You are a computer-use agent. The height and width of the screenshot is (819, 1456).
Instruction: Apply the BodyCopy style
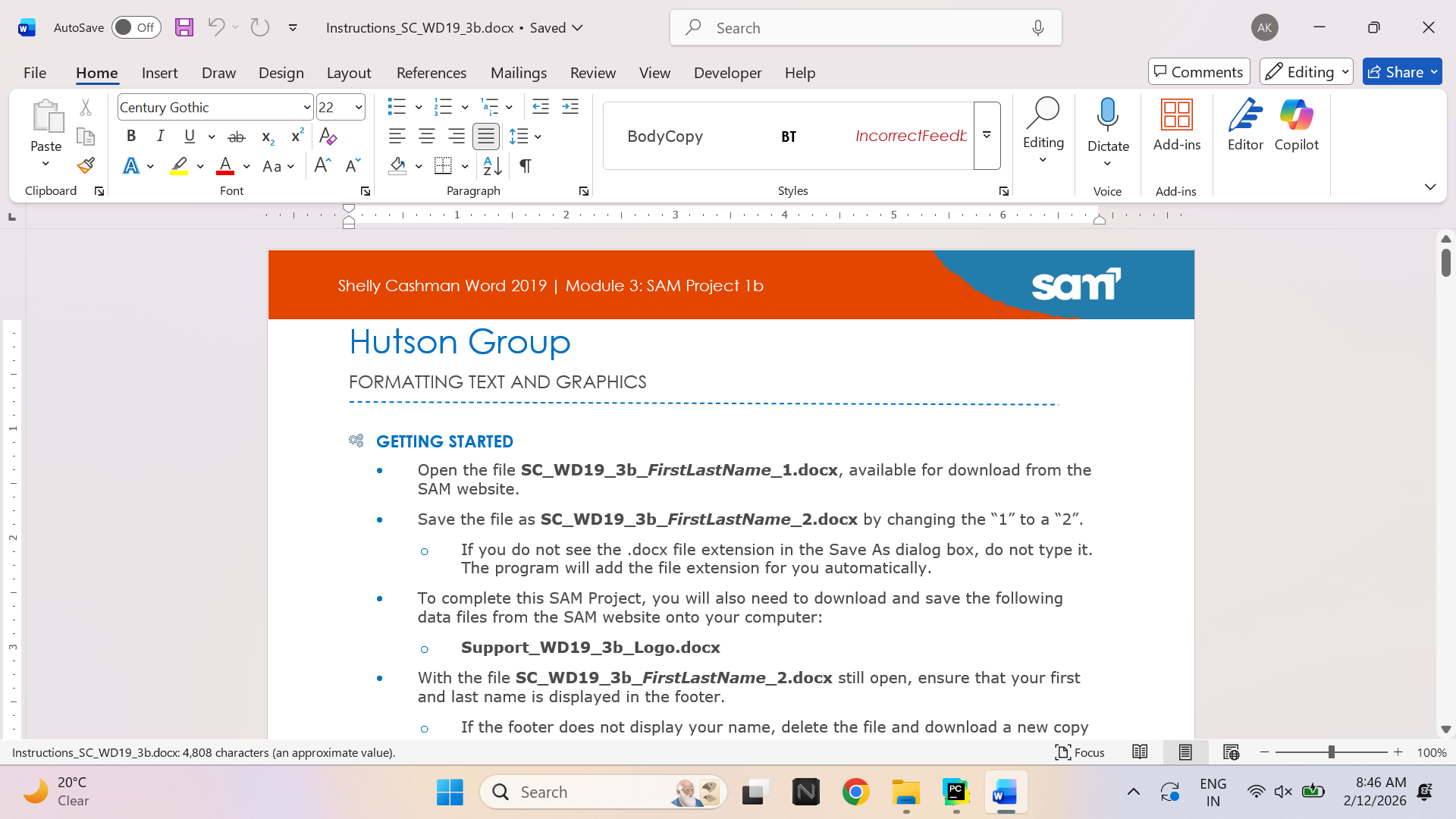[x=665, y=136]
